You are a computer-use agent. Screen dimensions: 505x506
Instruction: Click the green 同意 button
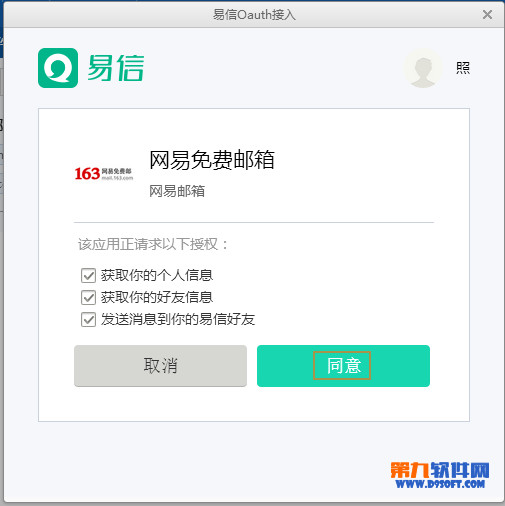pyautogui.click(x=343, y=366)
